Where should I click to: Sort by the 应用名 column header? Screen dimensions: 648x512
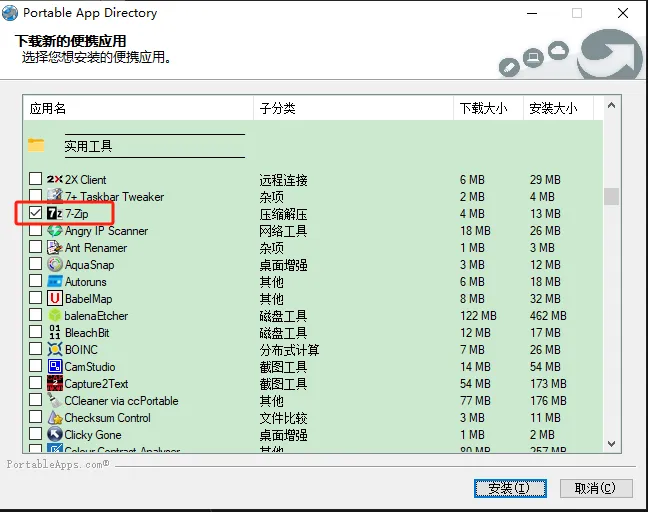[x=138, y=108]
